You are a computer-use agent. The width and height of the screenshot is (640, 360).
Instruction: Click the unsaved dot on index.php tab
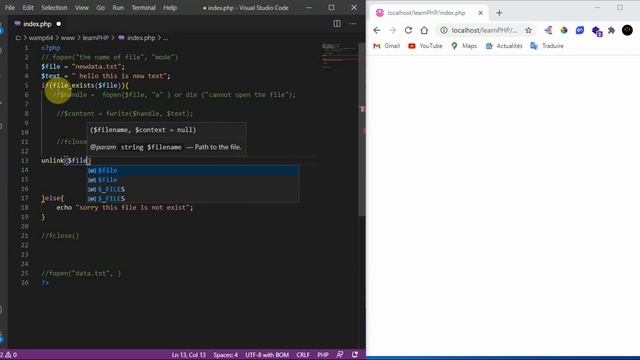(59, 24)
